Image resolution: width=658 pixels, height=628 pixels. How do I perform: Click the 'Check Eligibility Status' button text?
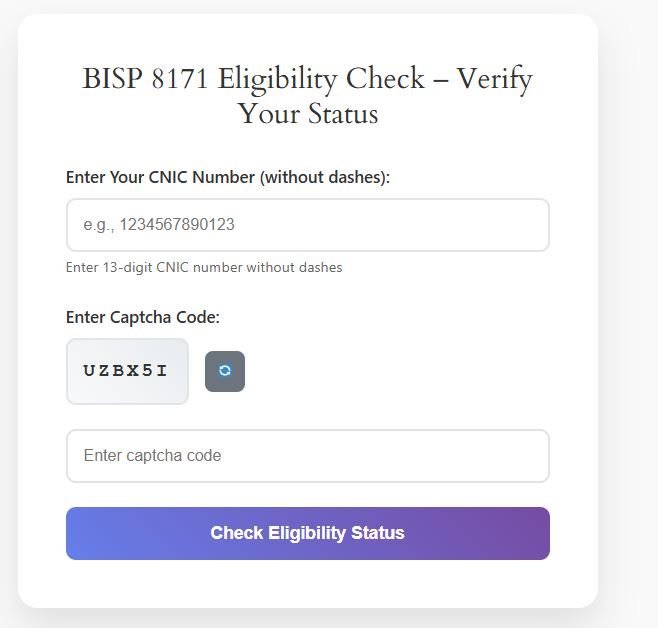point(307,533)
